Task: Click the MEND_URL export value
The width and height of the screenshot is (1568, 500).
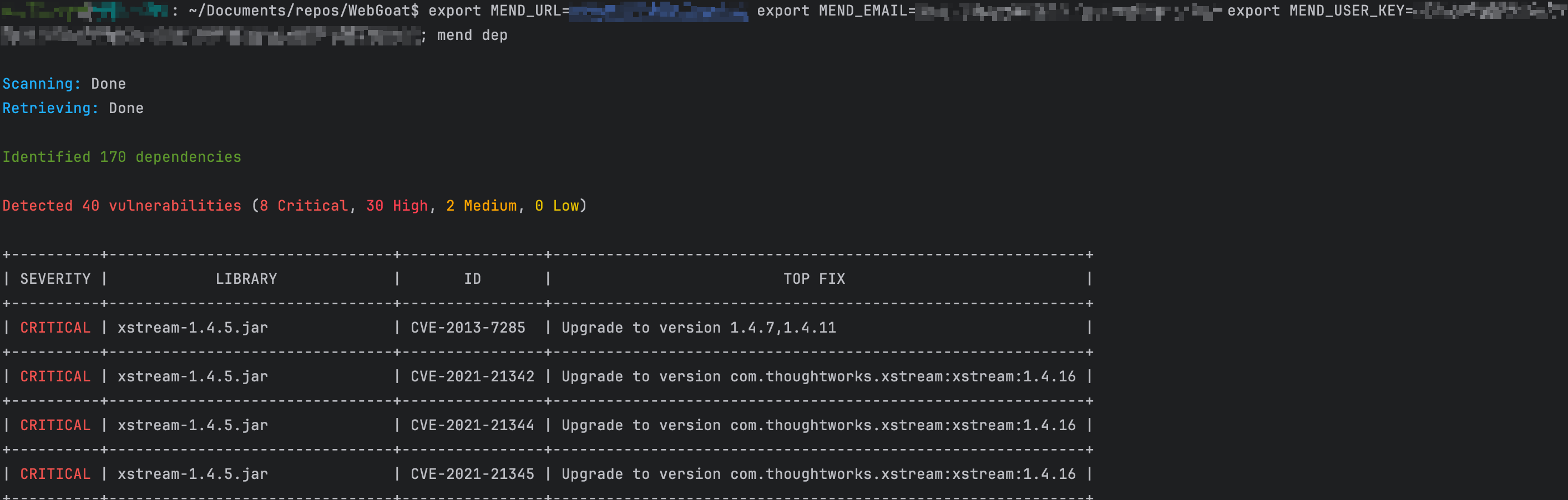Action: coord(657,11)
